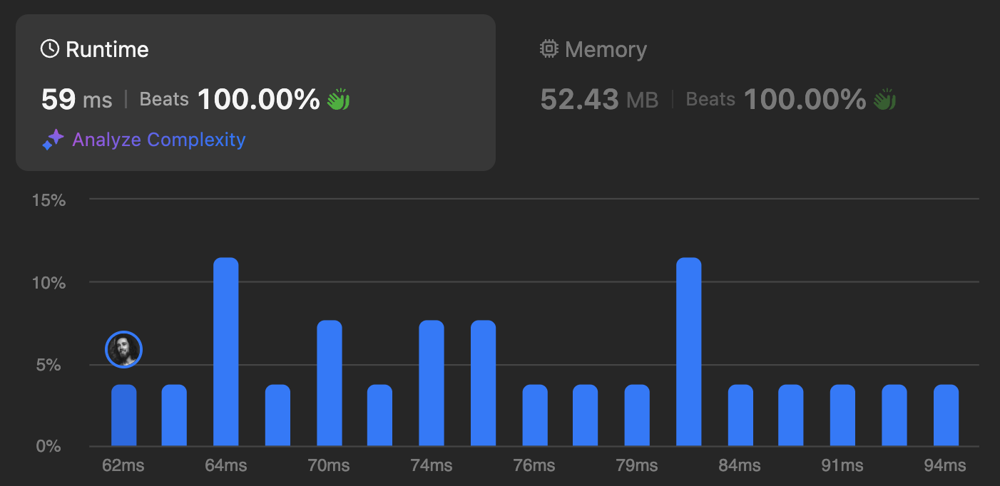This screenshot has height=486, width=1000.
Task: Pick the bar above the 84ms label
Action: tap(740, 415)
